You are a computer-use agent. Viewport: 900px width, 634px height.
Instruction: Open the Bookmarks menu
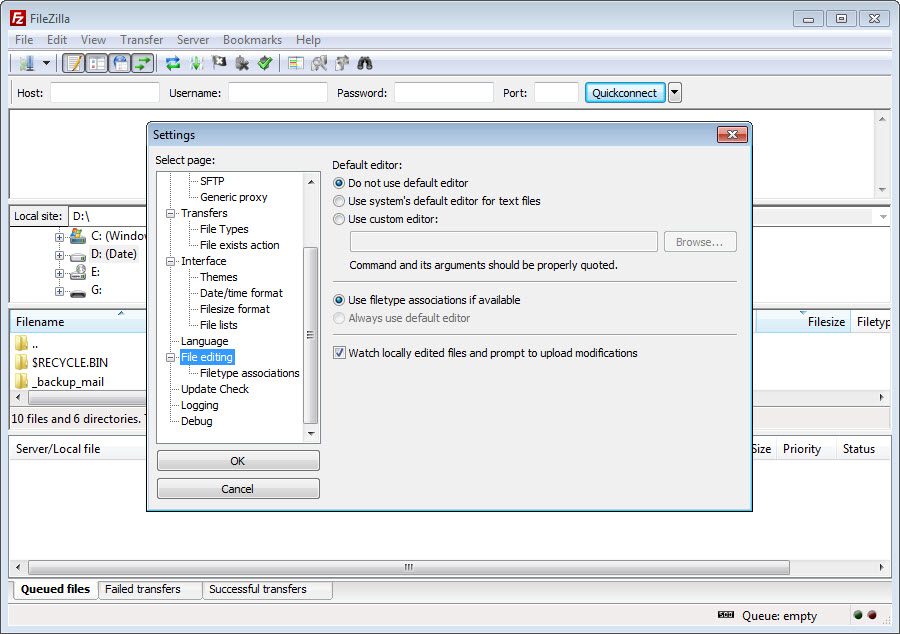[x=253, y=40]
